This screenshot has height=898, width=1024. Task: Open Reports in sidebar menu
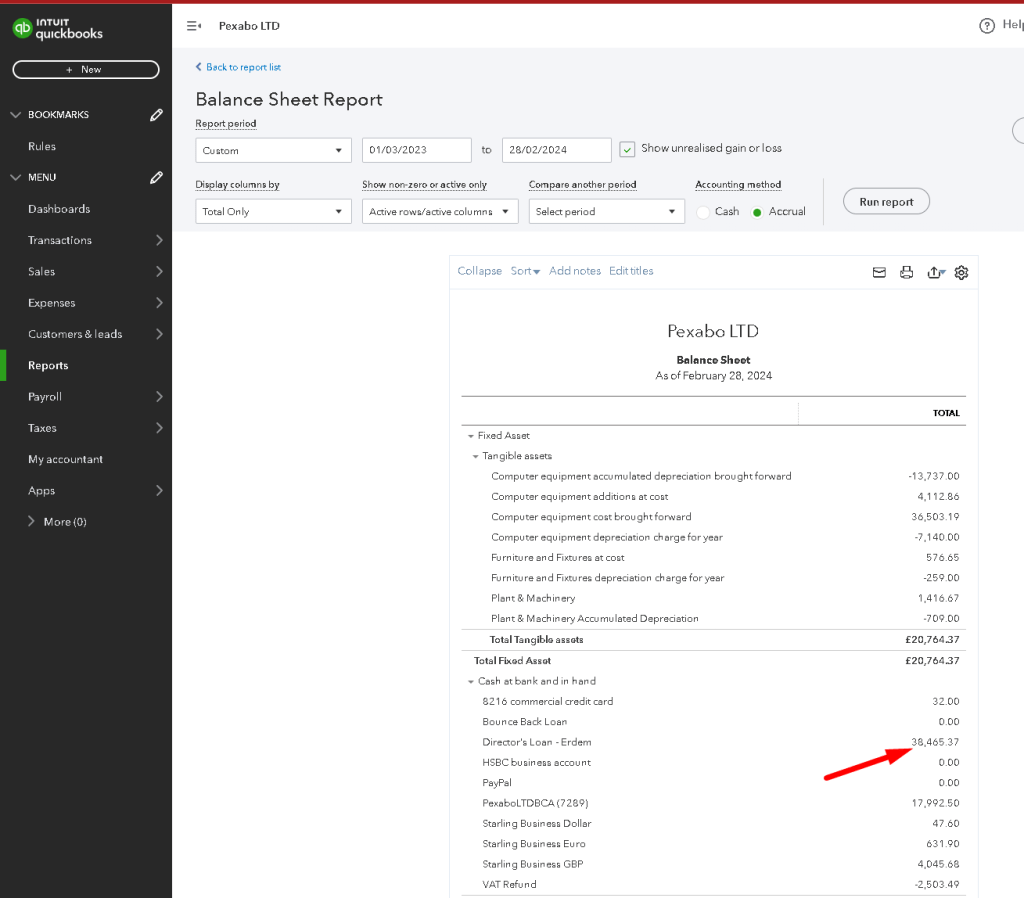48,366
